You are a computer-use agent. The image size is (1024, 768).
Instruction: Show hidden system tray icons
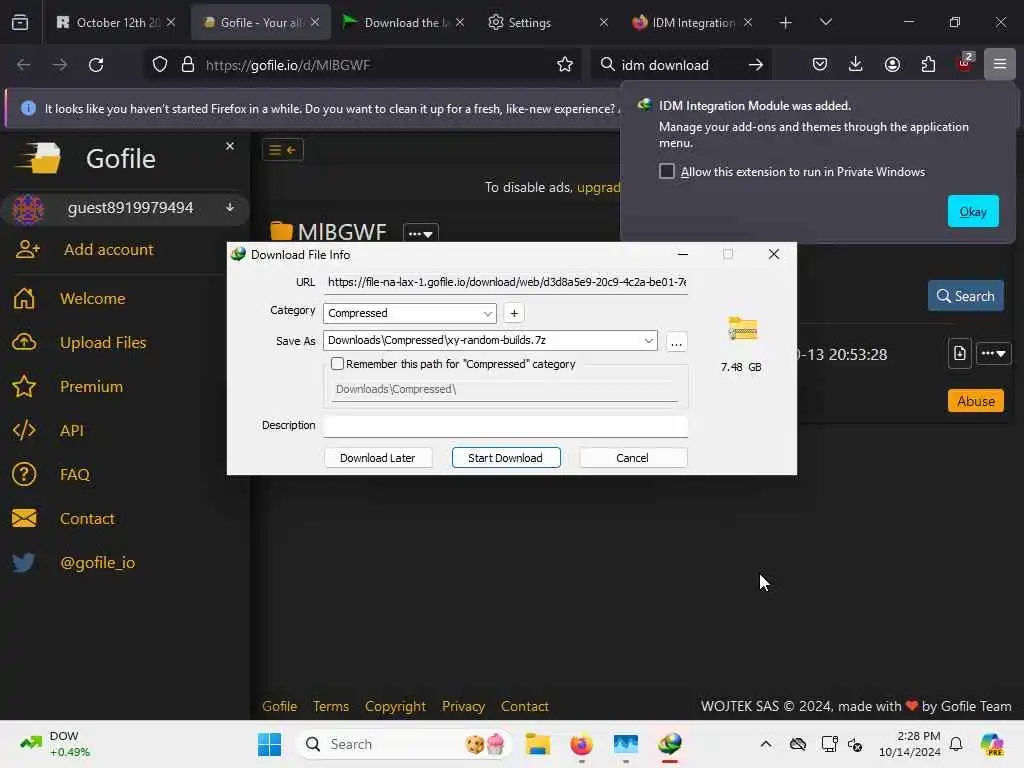pos(765,744)
